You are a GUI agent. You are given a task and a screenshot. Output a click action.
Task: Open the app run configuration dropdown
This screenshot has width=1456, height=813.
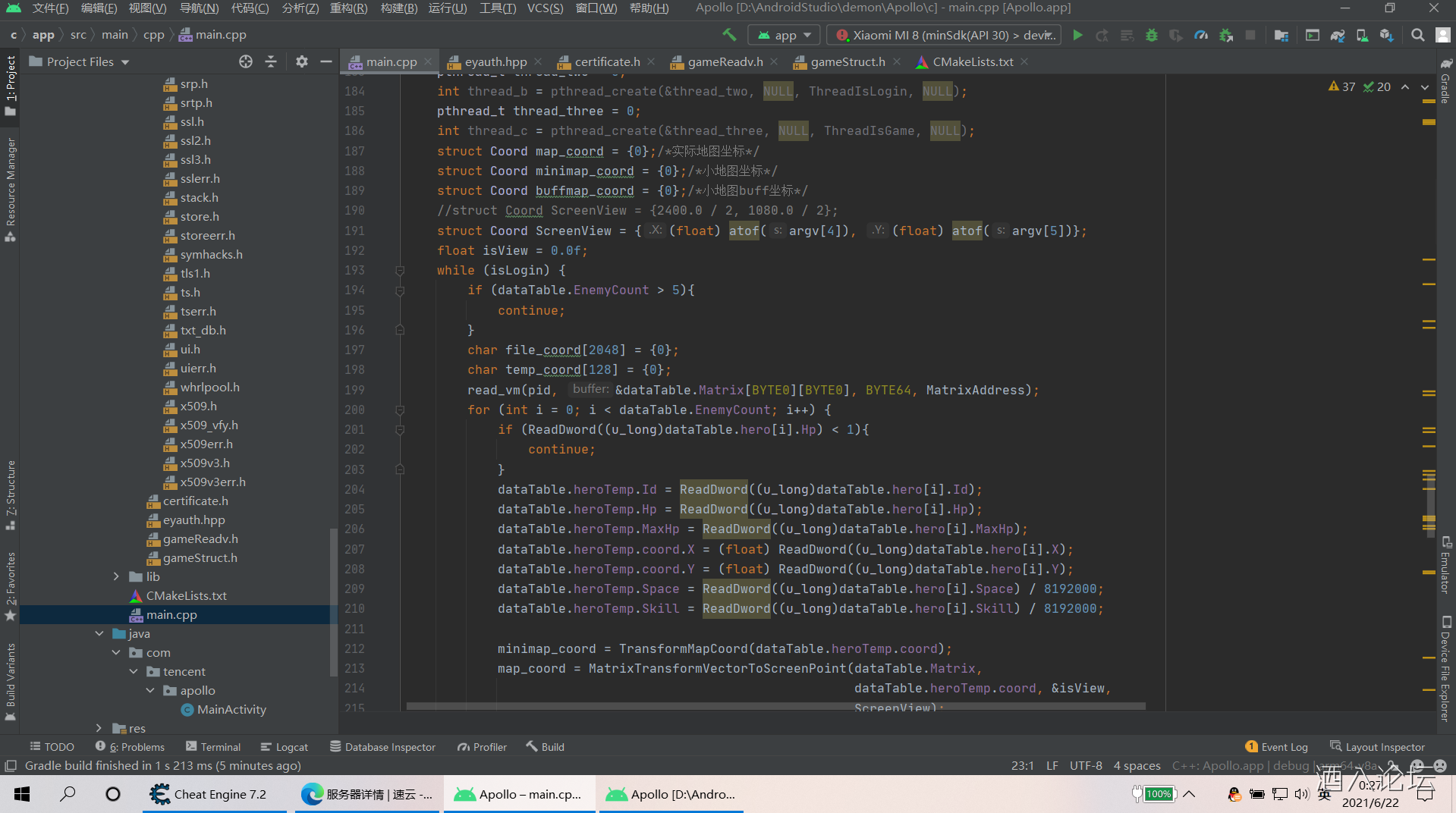(x=785, y=35)
